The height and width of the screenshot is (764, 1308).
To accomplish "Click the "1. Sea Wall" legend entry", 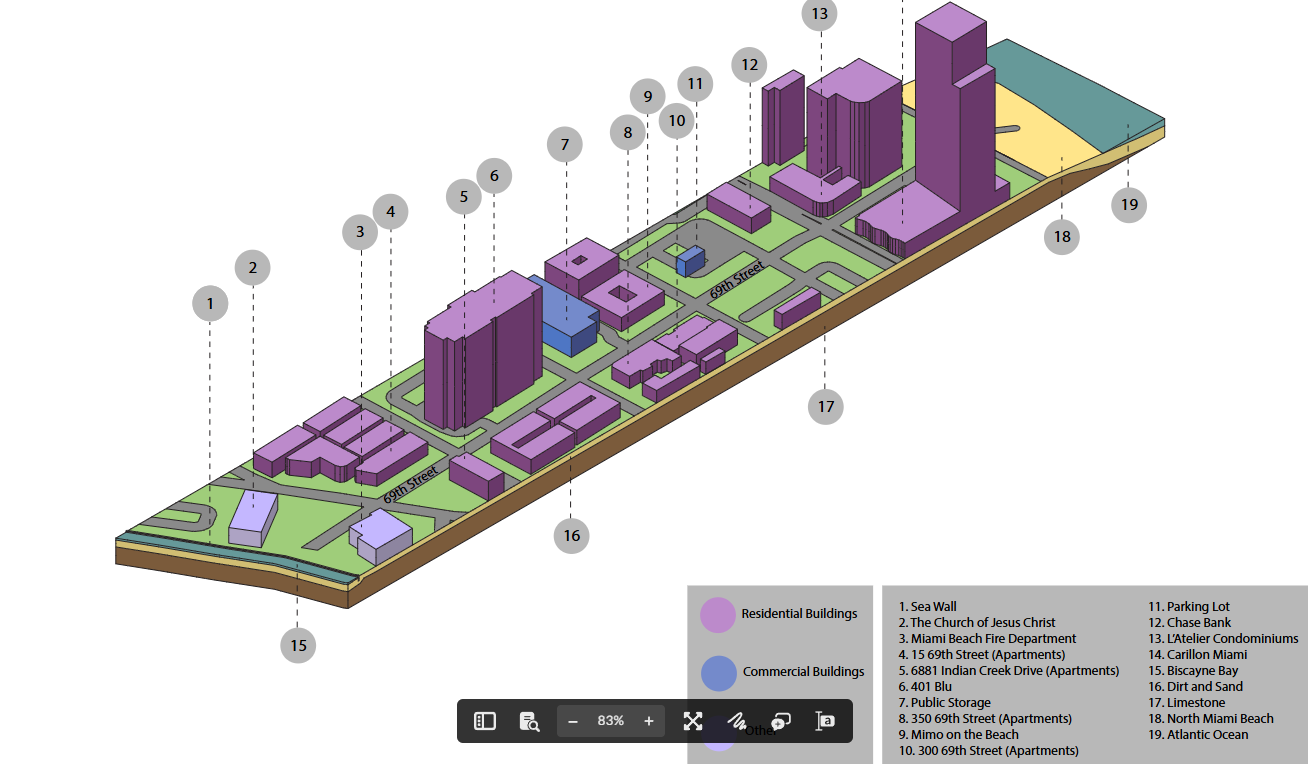I will pos(927,607).
